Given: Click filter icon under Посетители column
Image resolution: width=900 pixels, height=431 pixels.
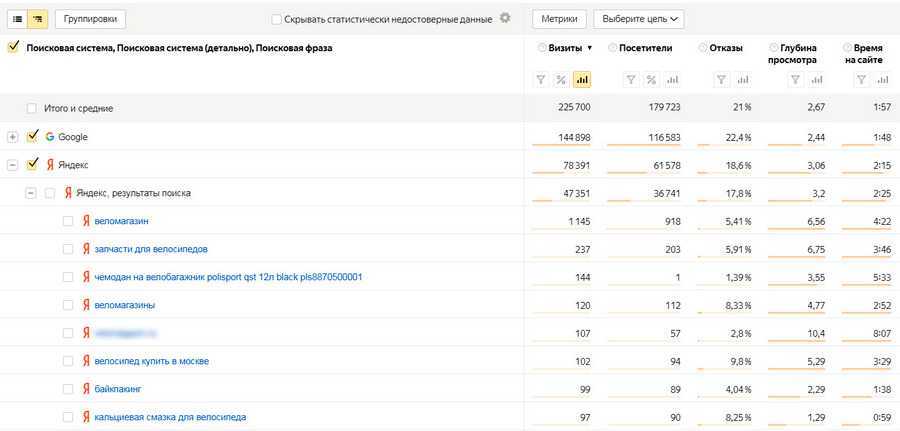Looking at the screenshot, I should coord(630,80).
